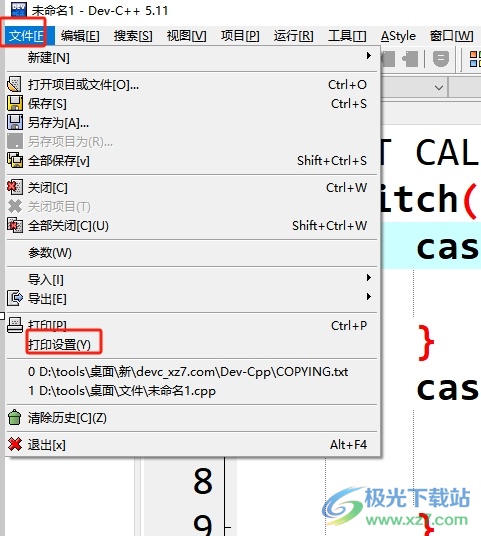481x536 pixels.
Task: Click line number 9 in gutter
Action: 203,526
